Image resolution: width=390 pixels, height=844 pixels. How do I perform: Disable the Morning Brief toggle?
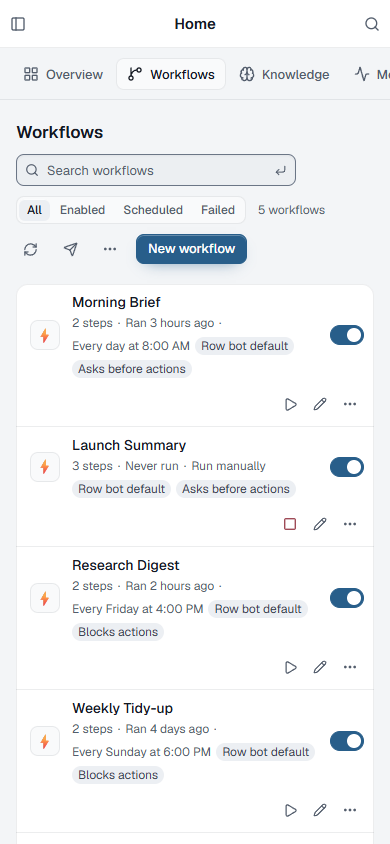(347, 335)
